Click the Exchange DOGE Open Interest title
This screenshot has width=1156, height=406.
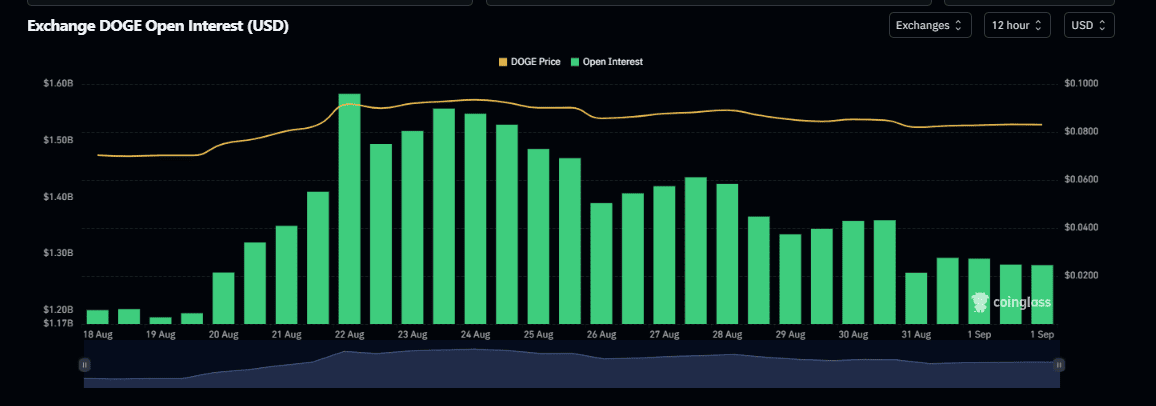(158, 26)
